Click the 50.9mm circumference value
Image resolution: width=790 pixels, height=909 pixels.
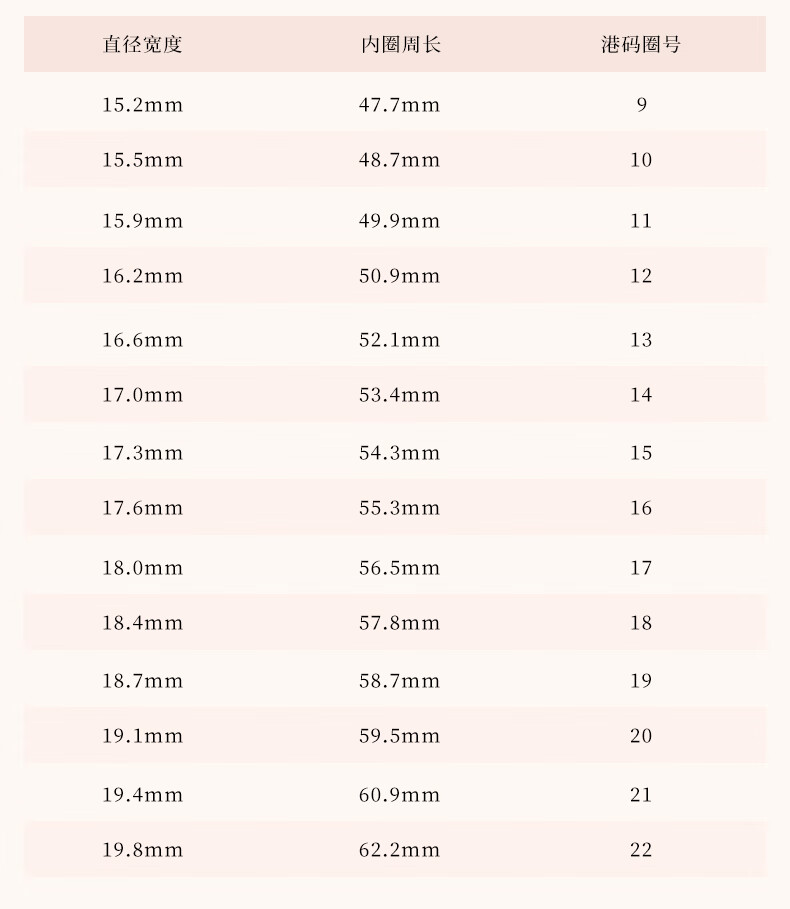(x=400, y=275)
